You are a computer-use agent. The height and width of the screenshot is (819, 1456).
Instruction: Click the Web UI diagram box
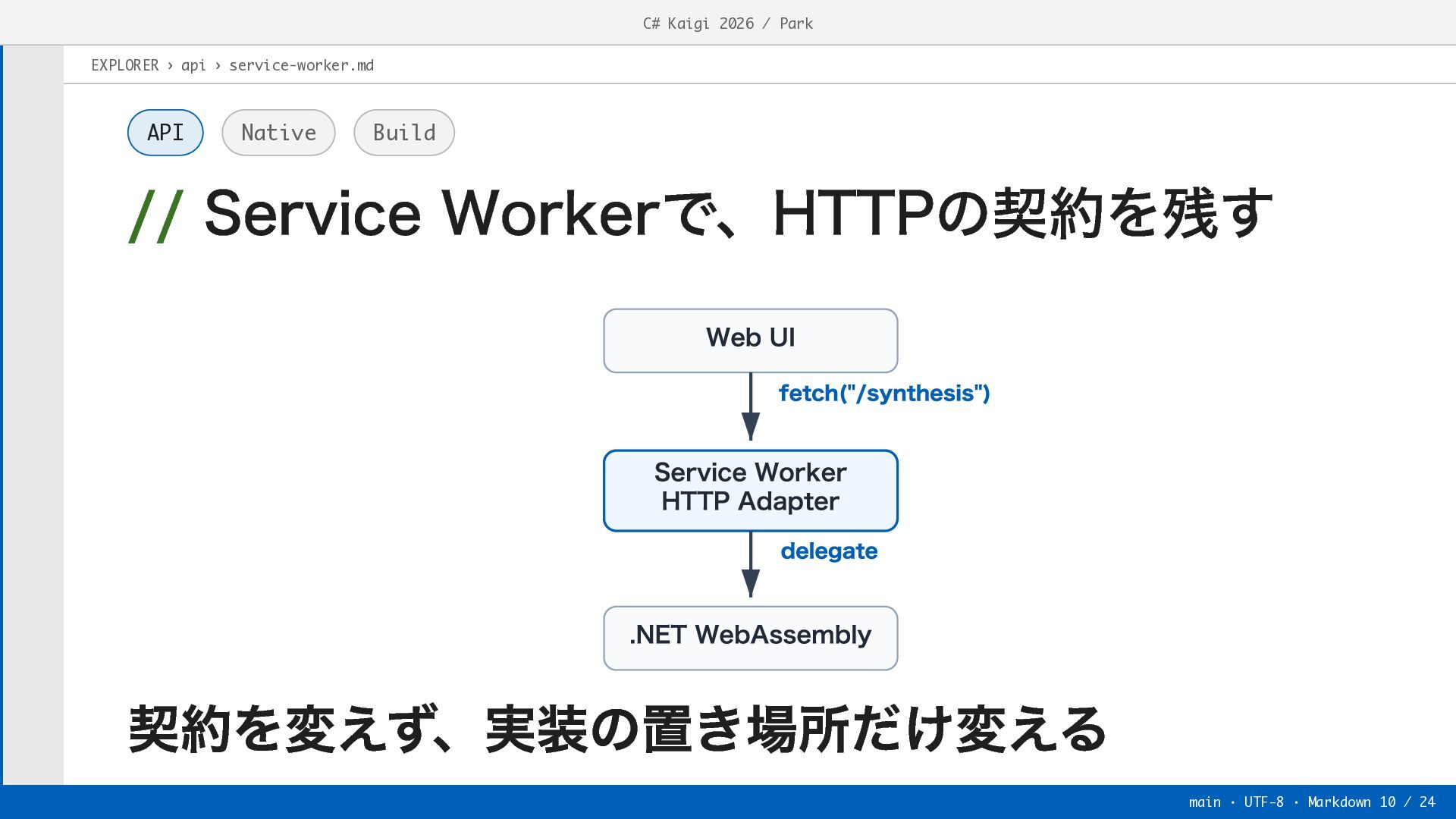point(751,340)
